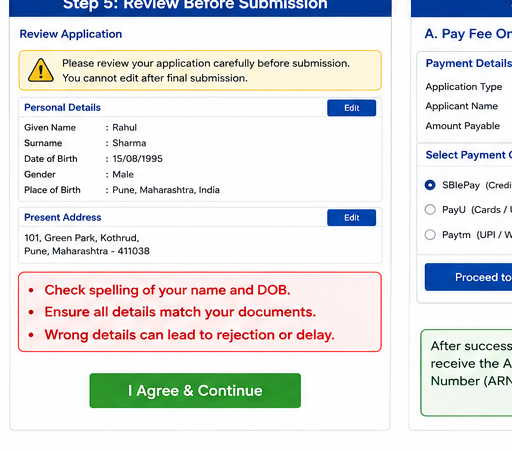The width and height of the screenshot is (512, 451).
Task: Click the Surname label
Action: click(43, 143)
